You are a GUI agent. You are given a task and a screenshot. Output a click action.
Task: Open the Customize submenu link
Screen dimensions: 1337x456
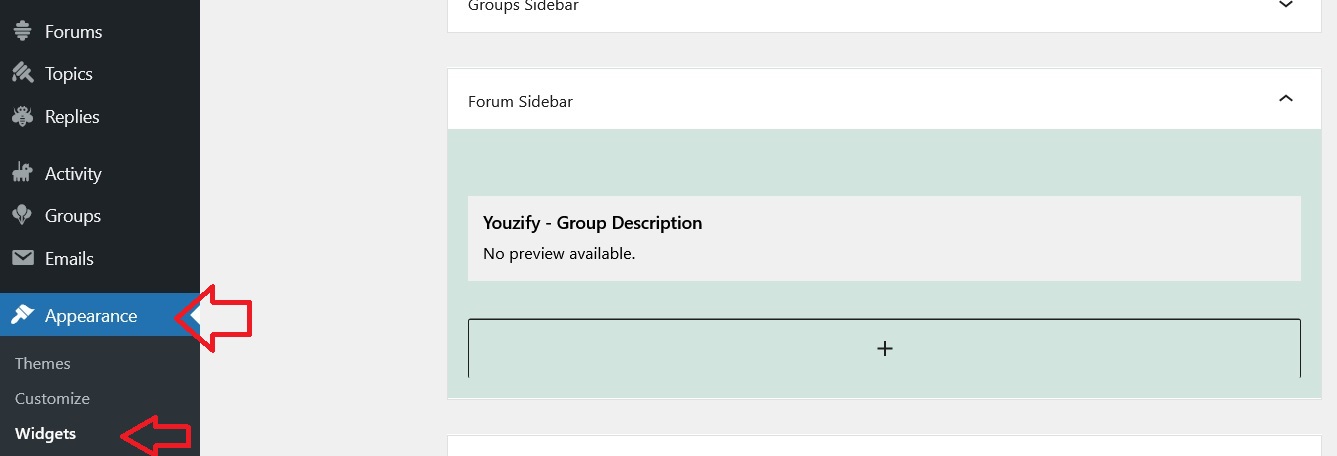pos(52,398)
